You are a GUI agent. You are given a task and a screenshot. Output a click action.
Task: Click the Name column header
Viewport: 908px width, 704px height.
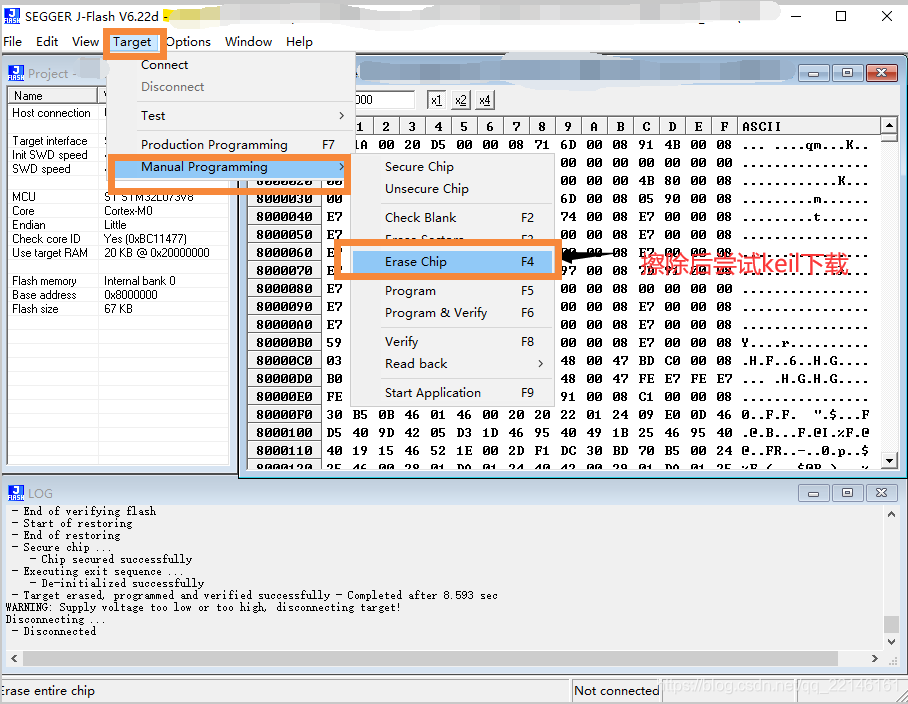pos(52,96)
